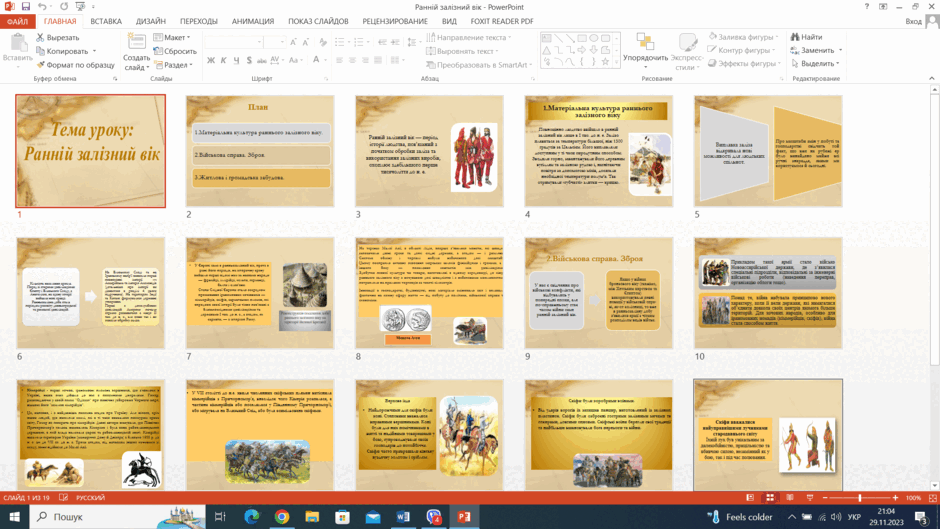Click Создать слайд button
Screen dimensions: 940x529
[137, 52]
